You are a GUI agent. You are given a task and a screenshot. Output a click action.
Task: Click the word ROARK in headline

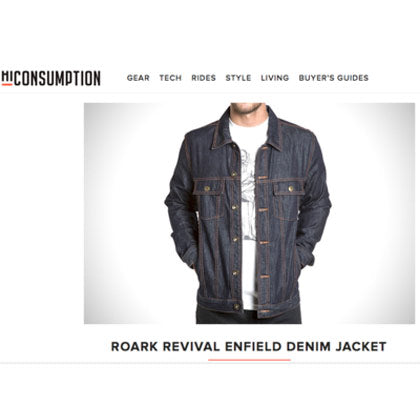tap(134, 346)
